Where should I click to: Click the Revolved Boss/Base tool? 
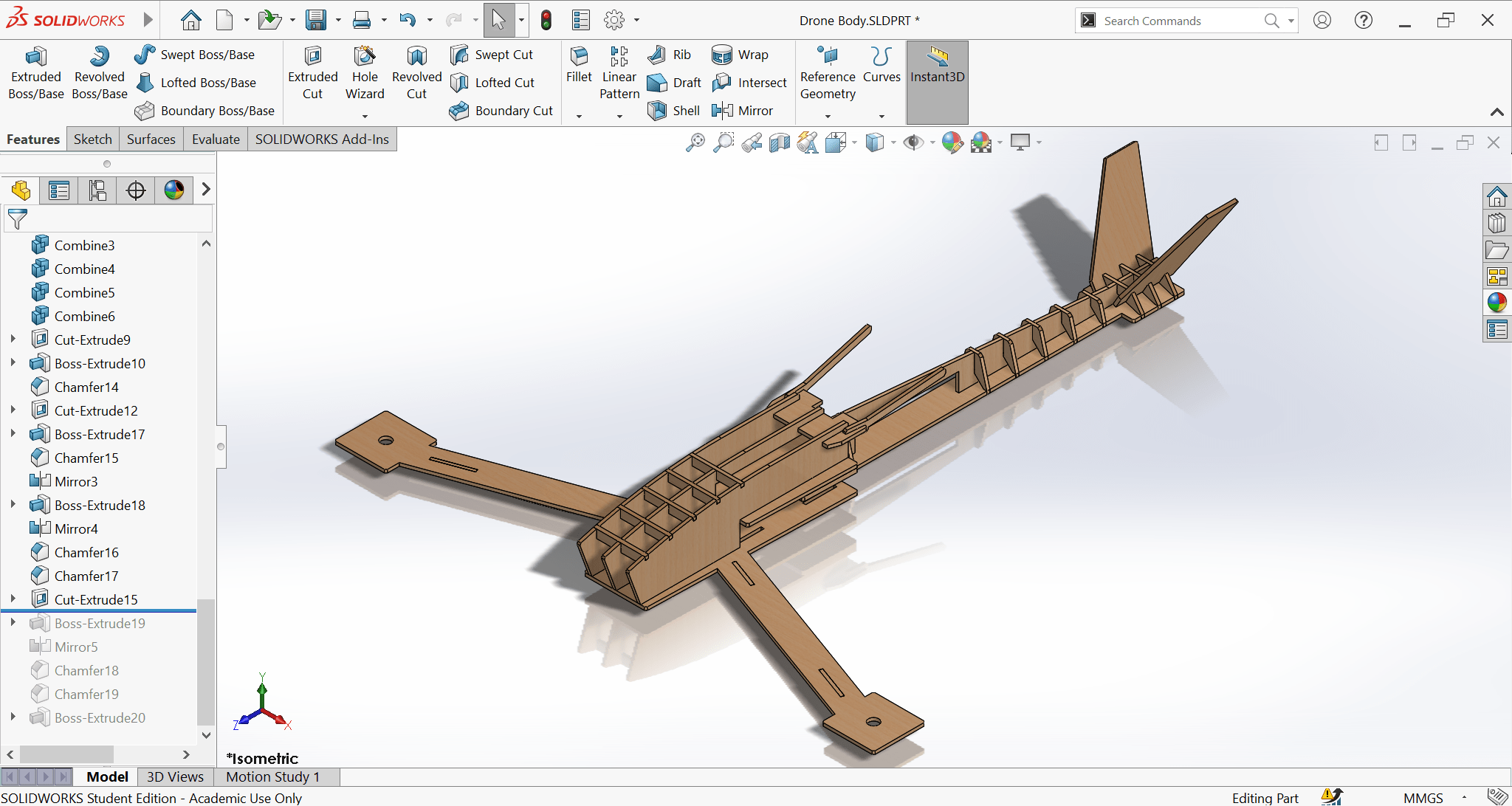99,73
